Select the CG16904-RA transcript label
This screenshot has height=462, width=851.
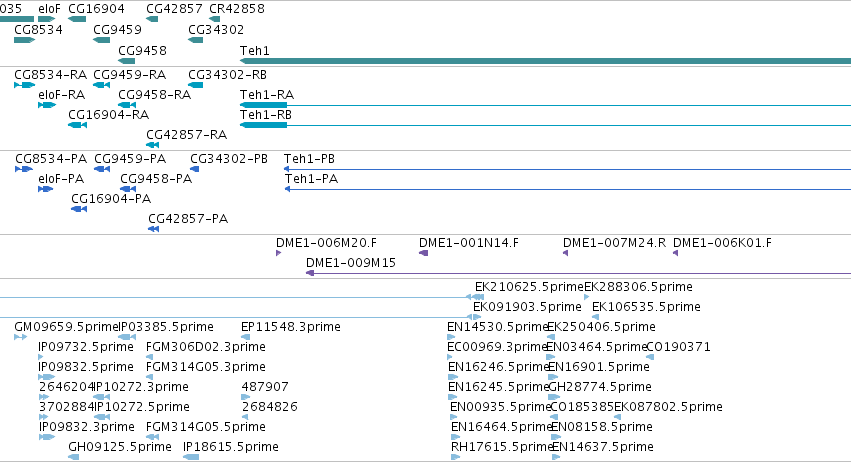[108, 115]
